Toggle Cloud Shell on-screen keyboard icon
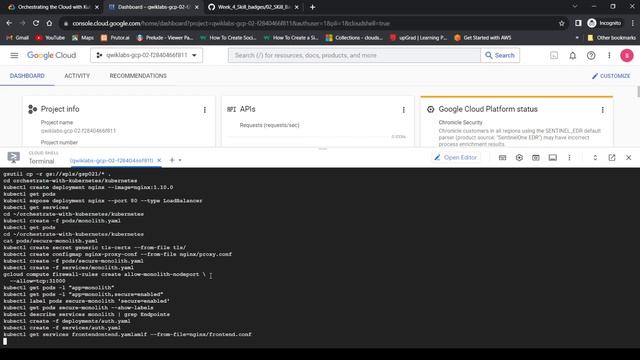The height and width of the screenshot is (360, 640). [502, 158]
